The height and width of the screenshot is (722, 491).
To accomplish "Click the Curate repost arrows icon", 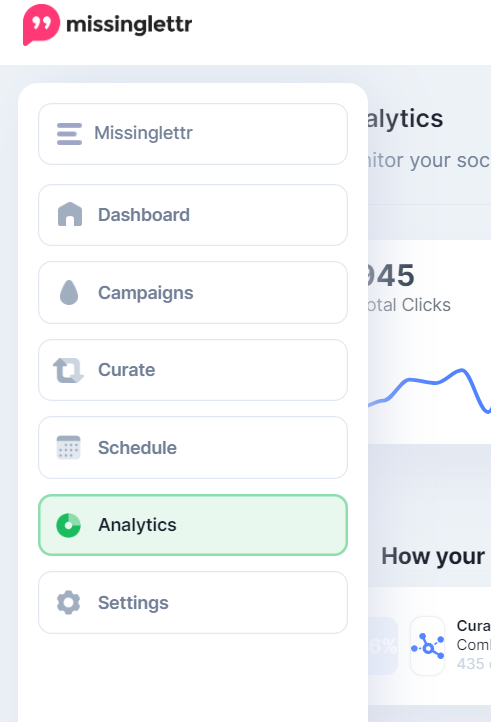I will [69, 370].
